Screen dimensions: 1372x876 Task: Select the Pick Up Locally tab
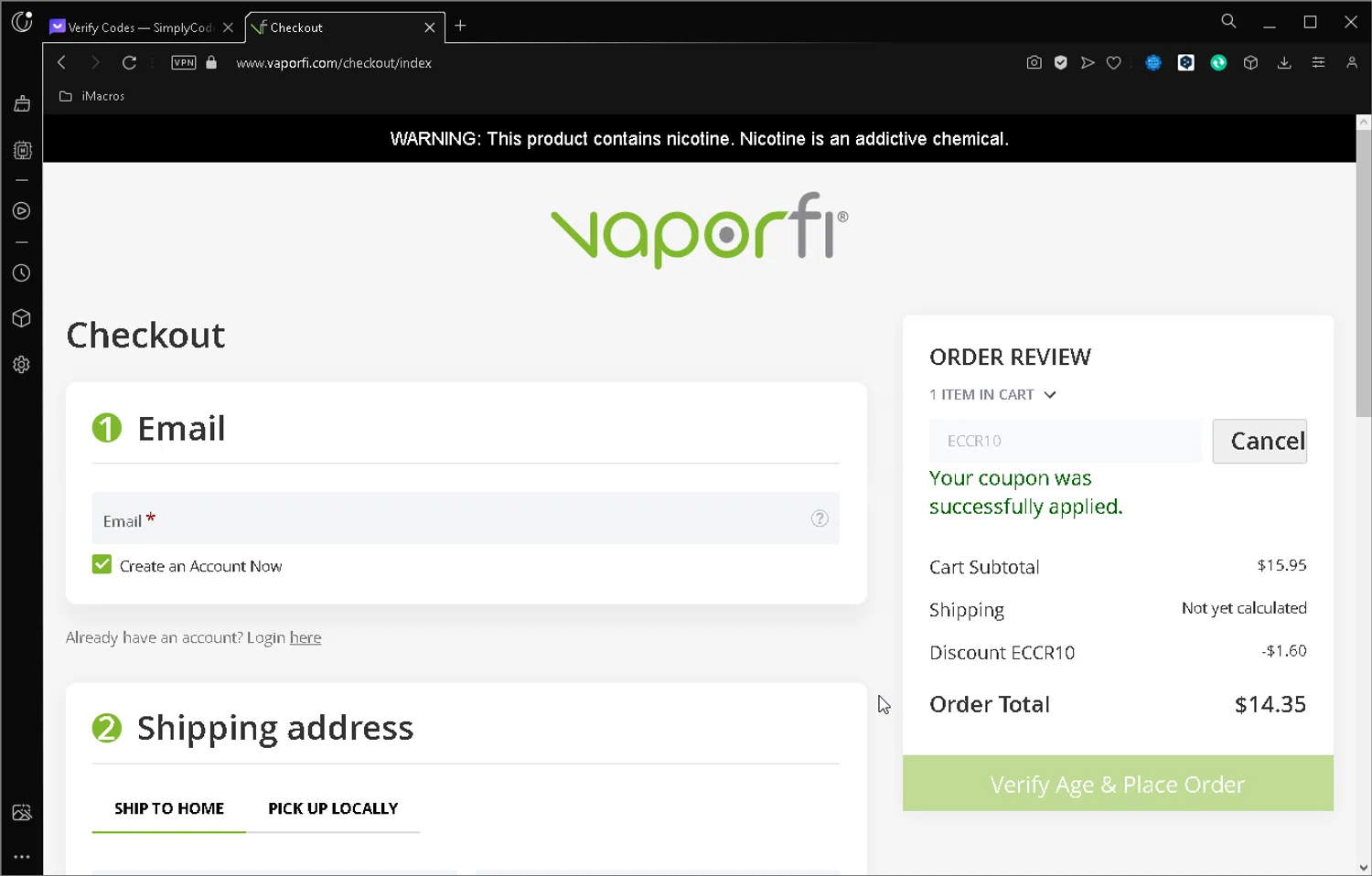point(333,808)
